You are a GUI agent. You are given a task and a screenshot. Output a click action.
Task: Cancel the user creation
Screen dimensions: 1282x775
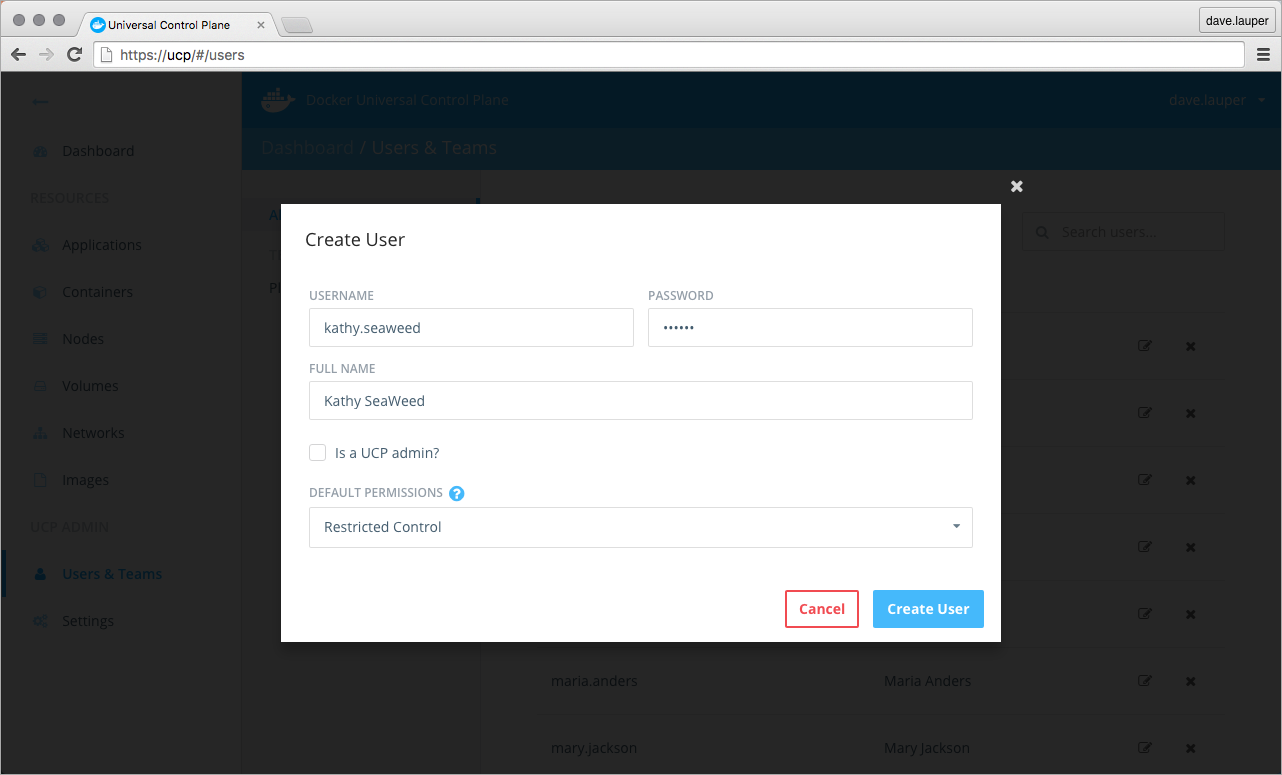pos(821,609)
